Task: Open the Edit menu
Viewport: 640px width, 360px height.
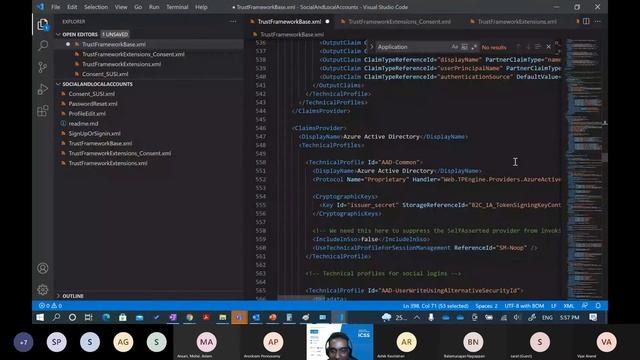Action: pyautogui.click(x=72, y=7)
